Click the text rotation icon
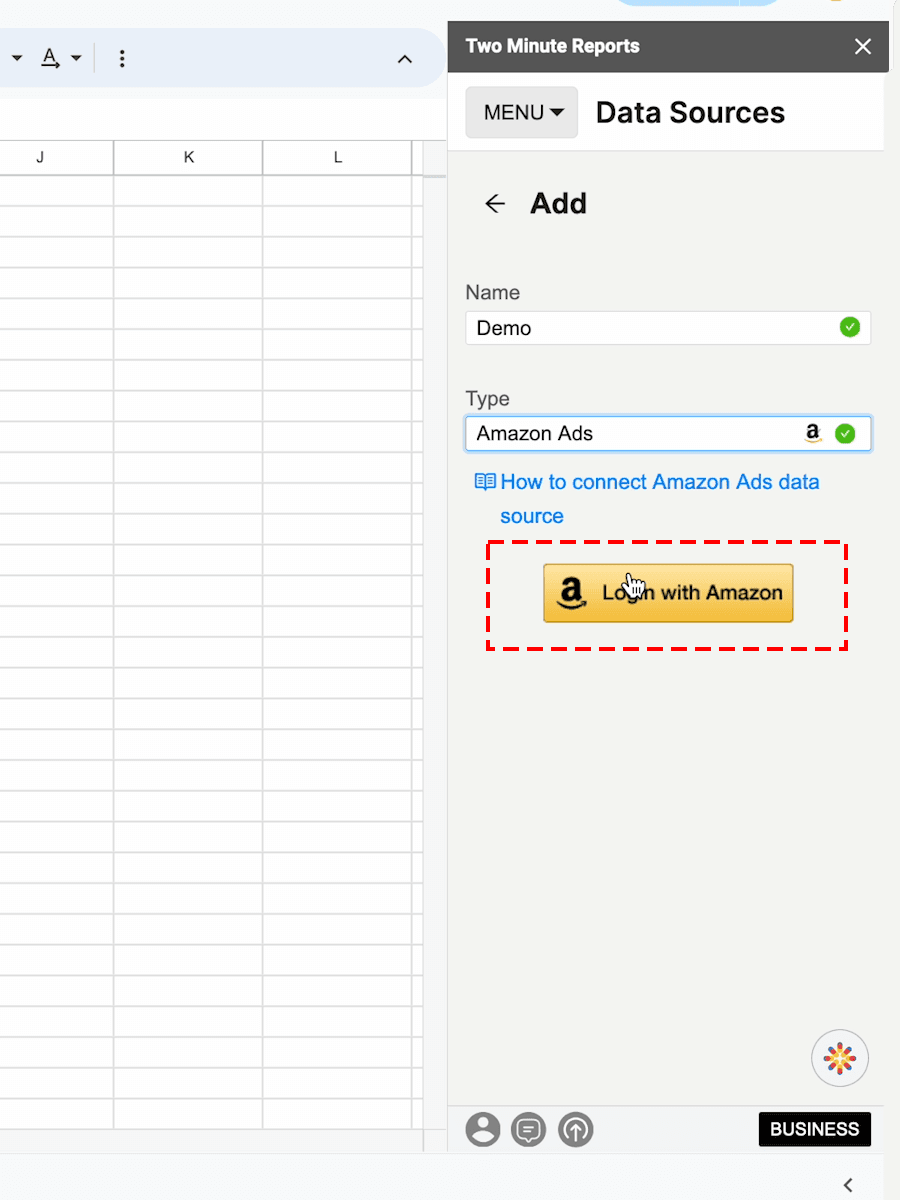The width and height of the screenshot is (900, 1200). pos(49,58)
